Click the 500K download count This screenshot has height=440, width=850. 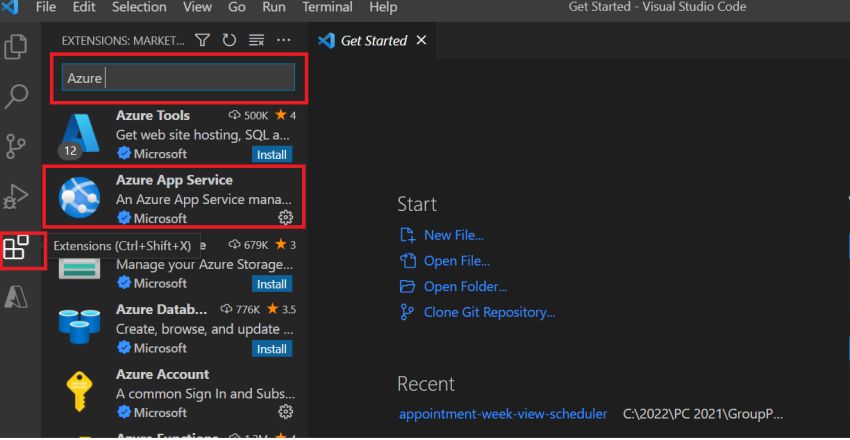coord(249,115)
